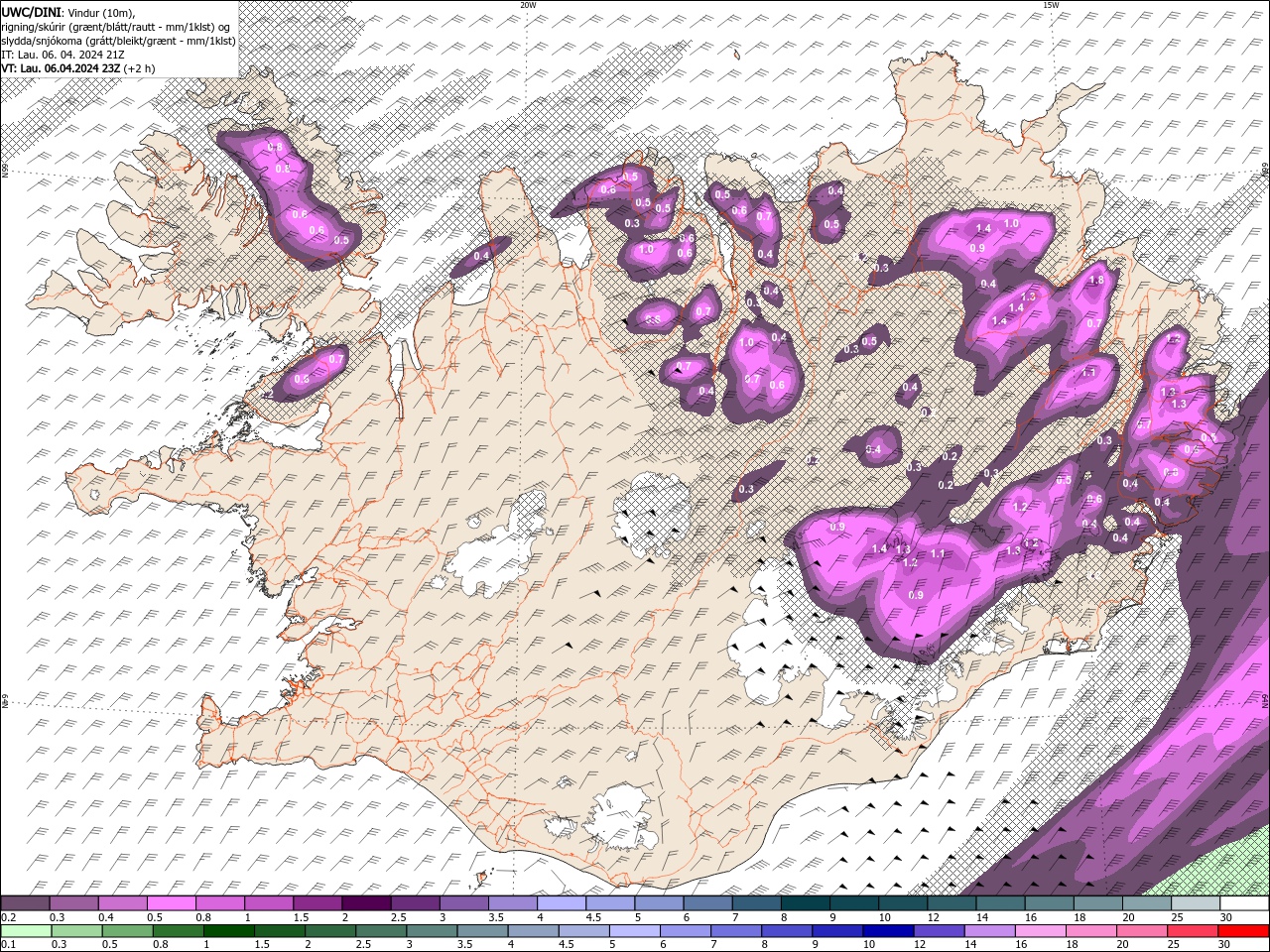
Task: Click the bright red rain swatch above 30
Action: [1242, 930]
